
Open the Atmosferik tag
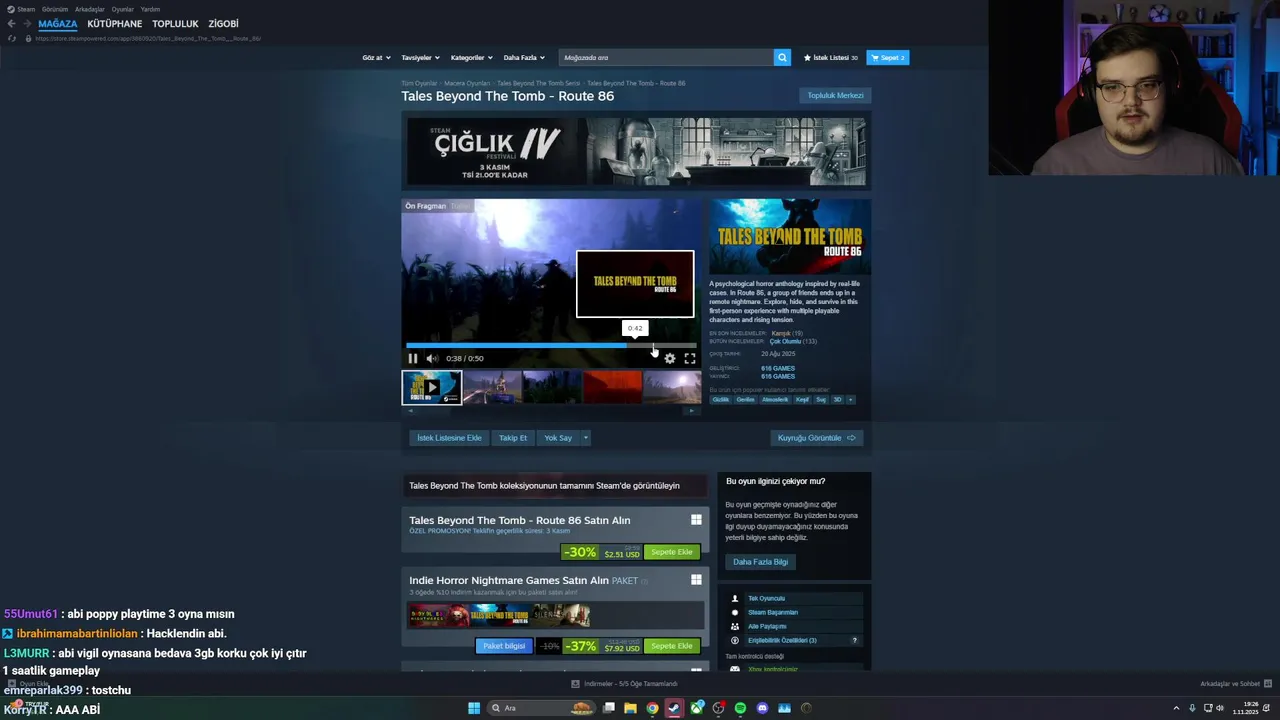tap(775, 399)
